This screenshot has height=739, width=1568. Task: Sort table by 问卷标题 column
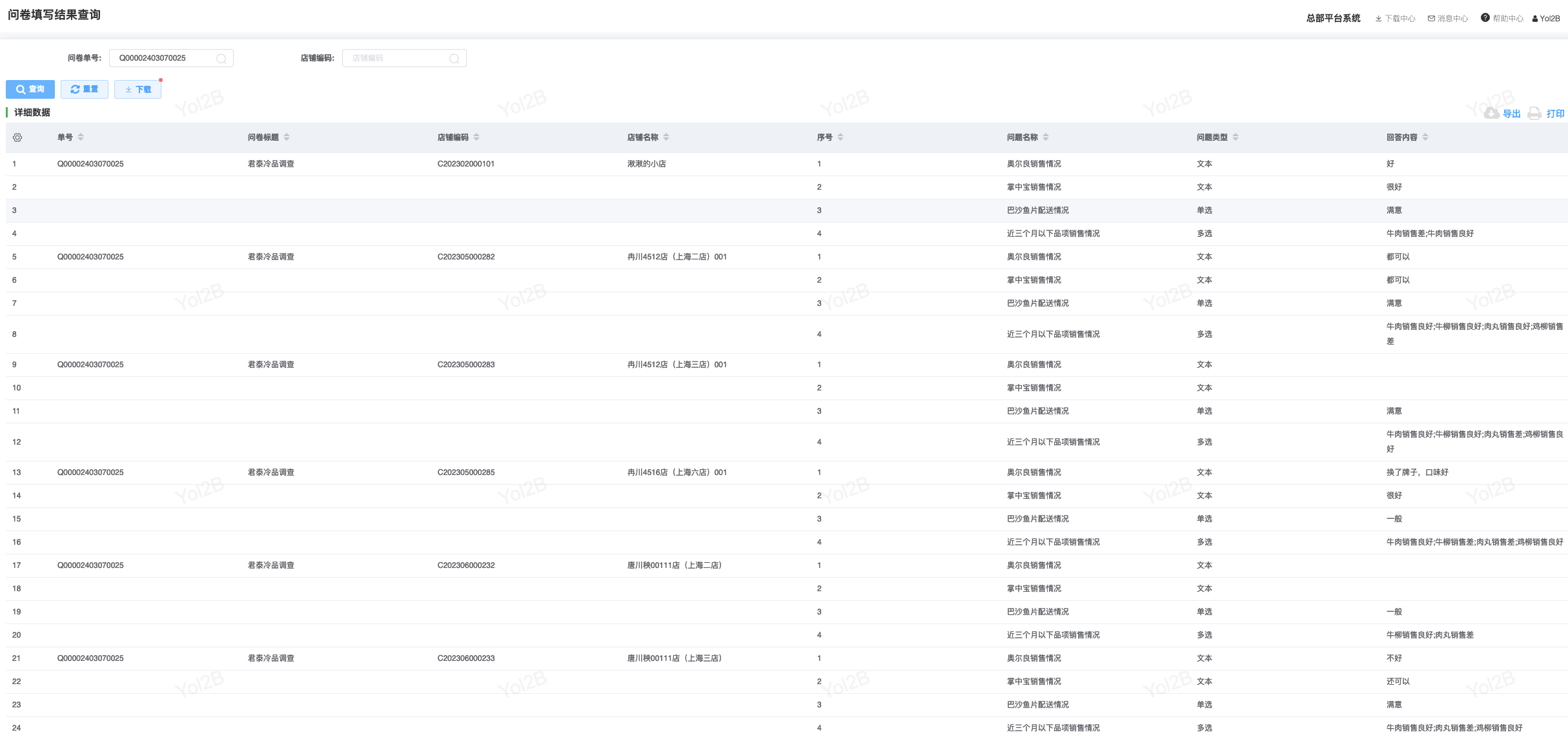tap(287, 137)
